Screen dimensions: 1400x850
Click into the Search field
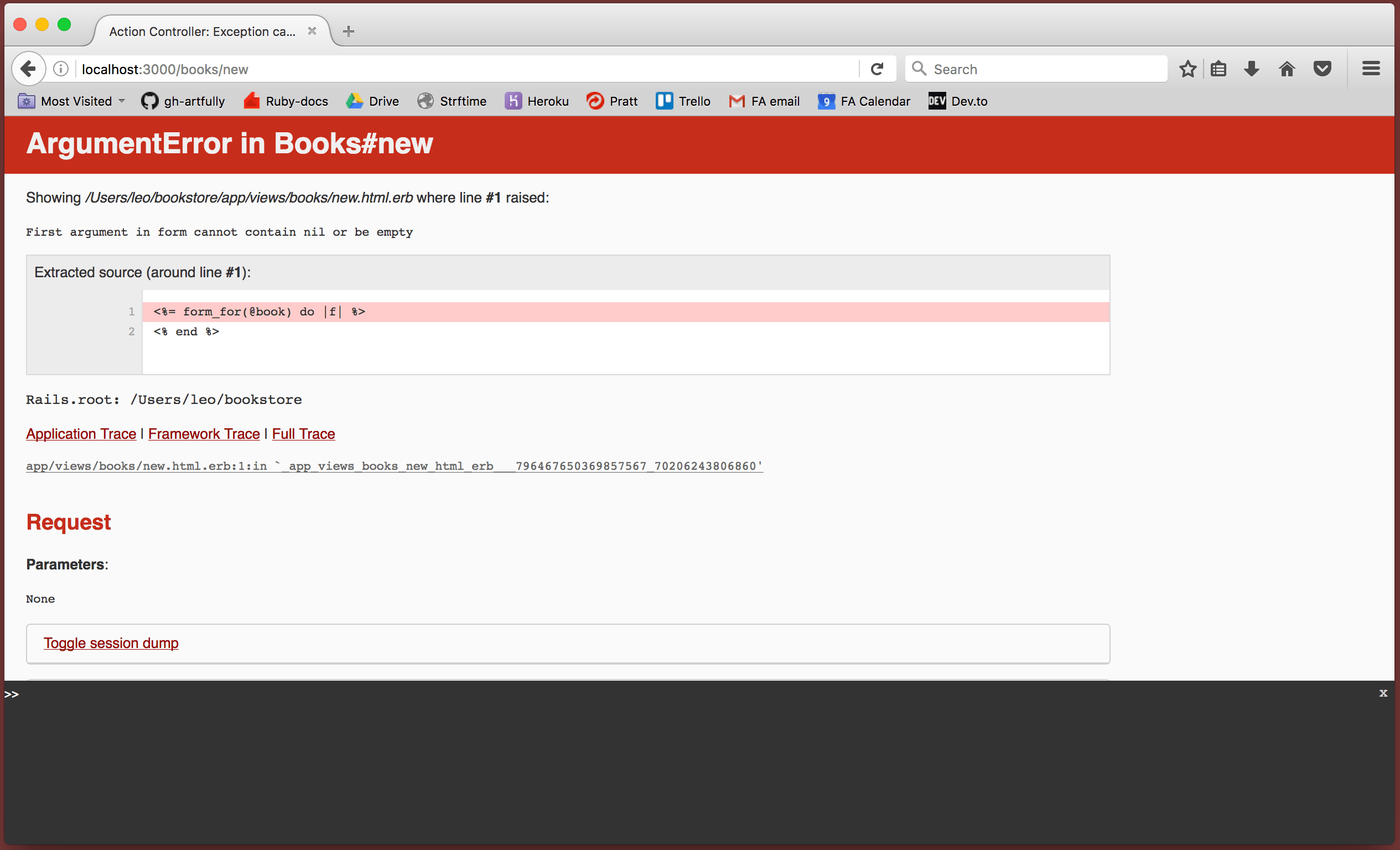1045,69
